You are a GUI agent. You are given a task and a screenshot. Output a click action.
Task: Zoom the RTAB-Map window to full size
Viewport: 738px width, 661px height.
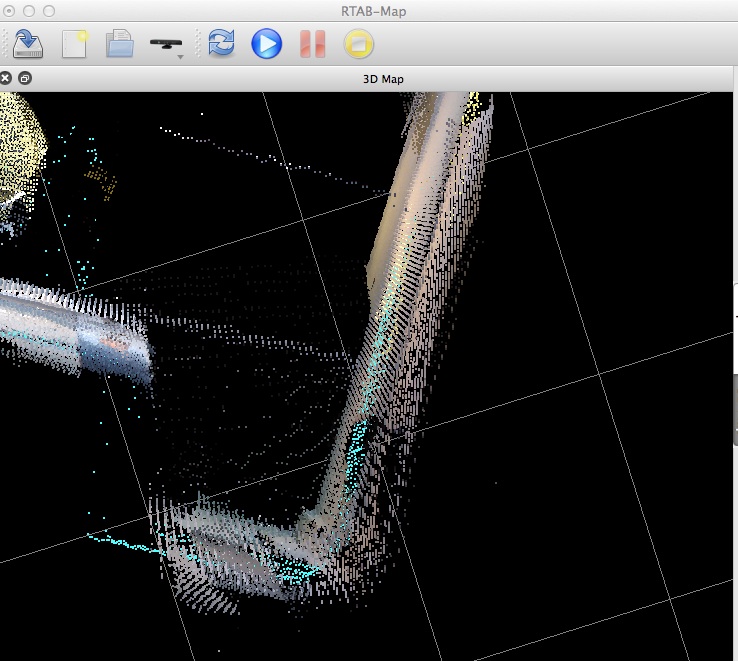pyautogui.click(x=48, y=11)
